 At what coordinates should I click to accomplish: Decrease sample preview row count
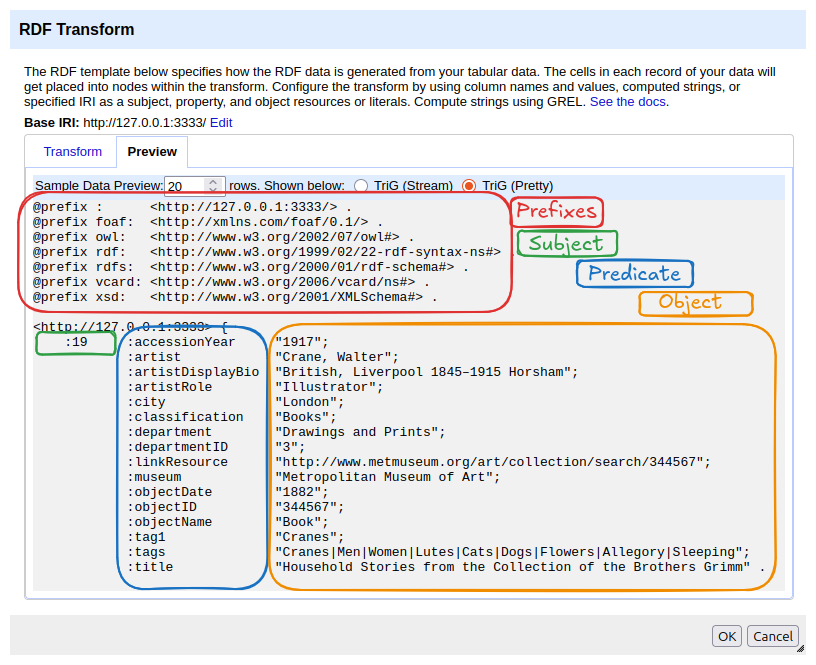(x=213, y=190)
